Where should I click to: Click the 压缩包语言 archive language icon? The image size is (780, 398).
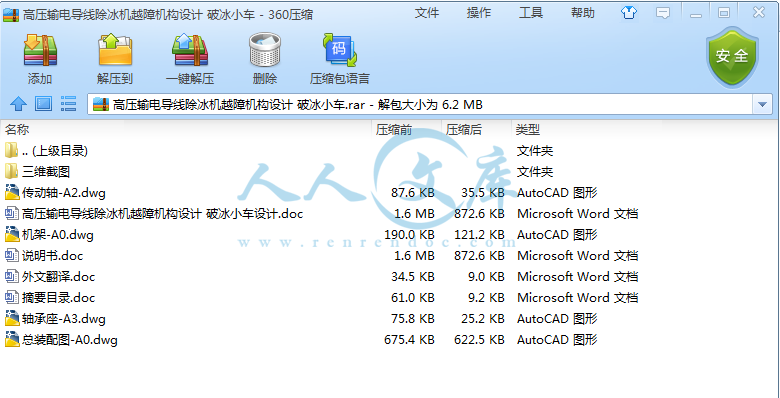click(340, 50)
